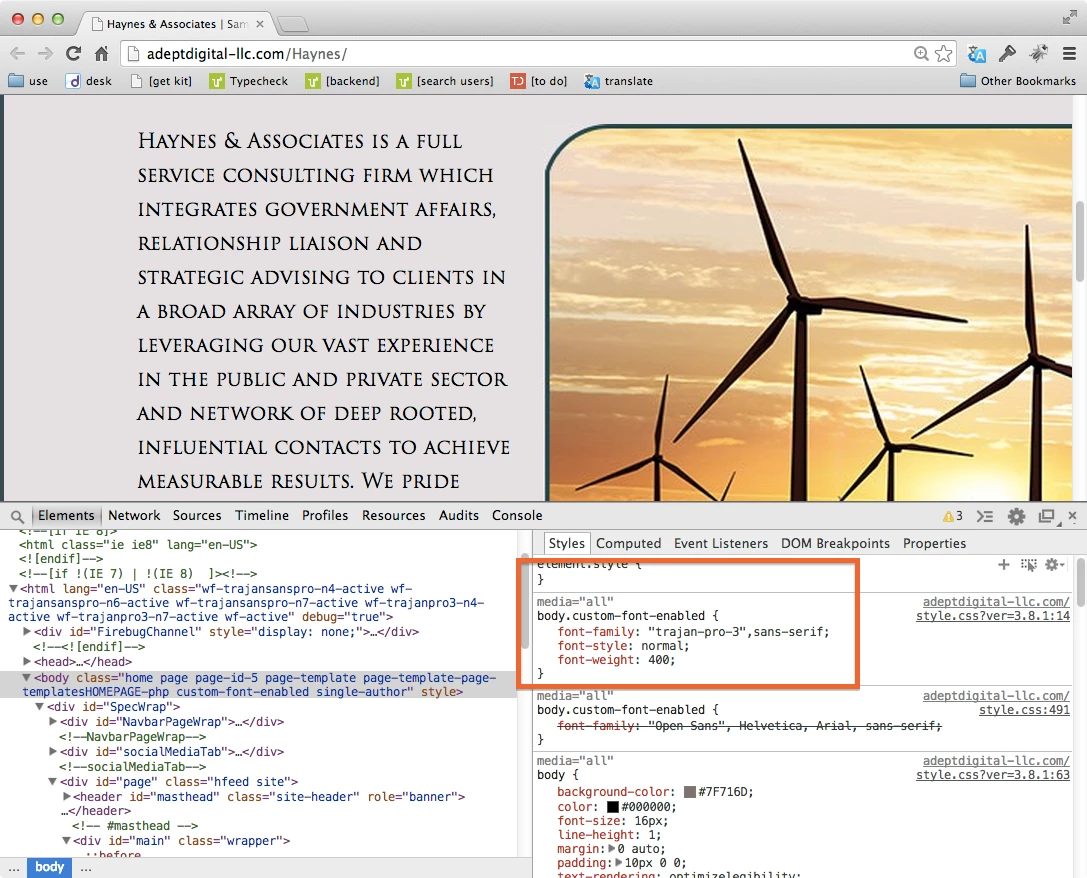Screen dimensions: 1087x878
Task: Open DevTools settings gear
Action: coord(1016,516)
